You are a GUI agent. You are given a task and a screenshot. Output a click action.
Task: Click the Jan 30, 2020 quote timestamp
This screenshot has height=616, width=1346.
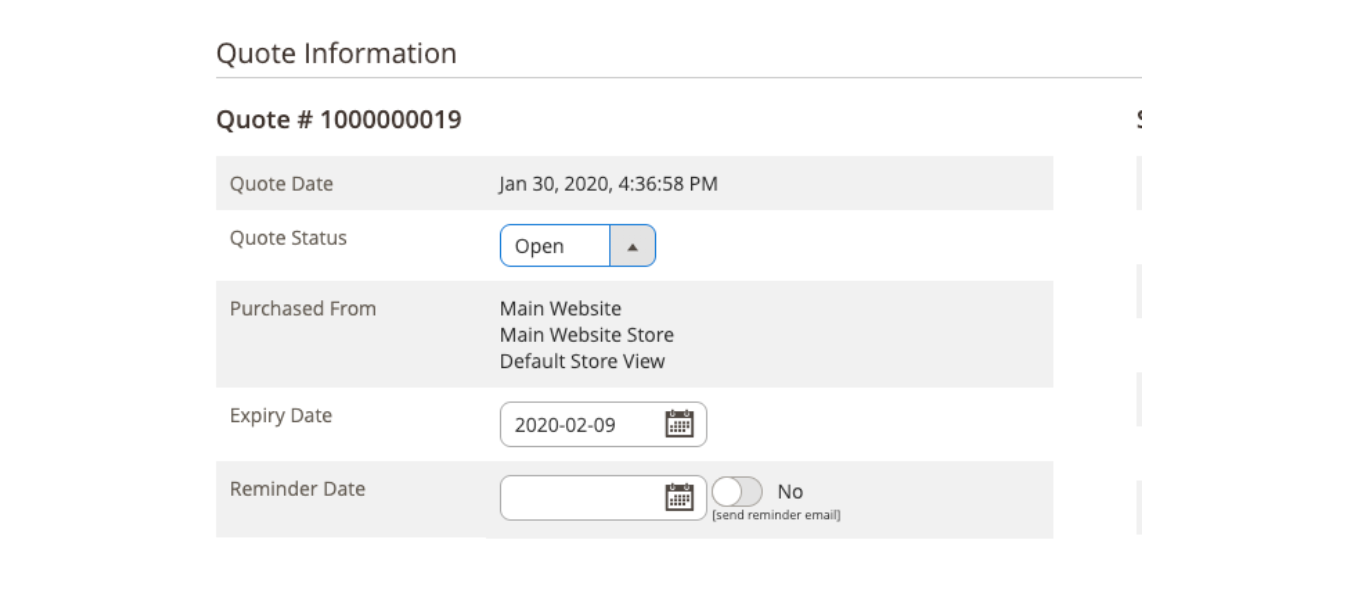(x=608, y=184)
